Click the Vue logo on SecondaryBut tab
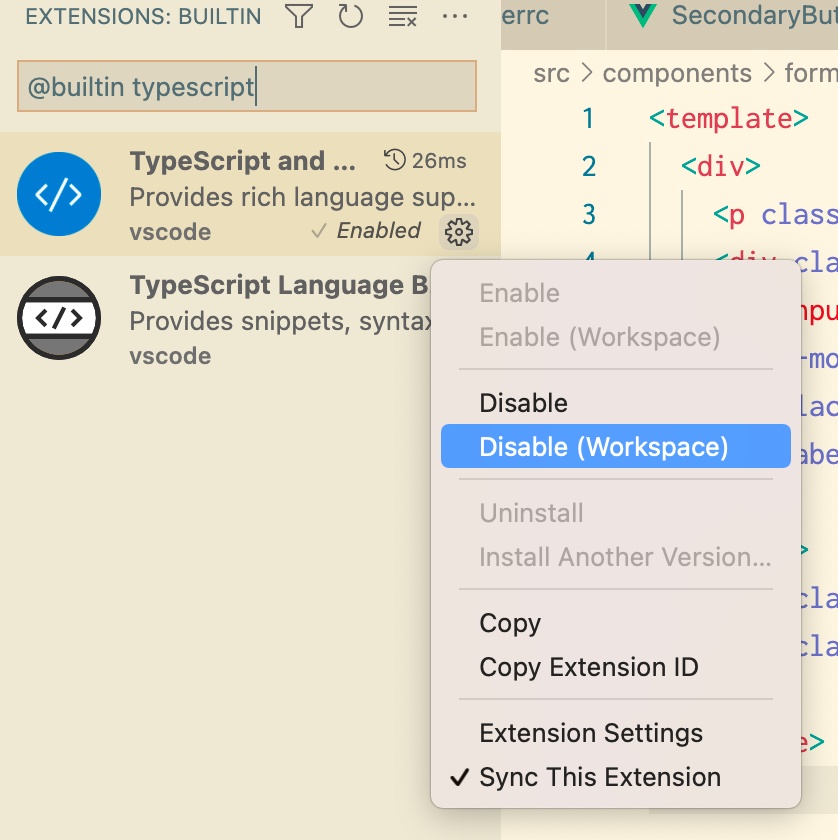 tap(642, 16)
